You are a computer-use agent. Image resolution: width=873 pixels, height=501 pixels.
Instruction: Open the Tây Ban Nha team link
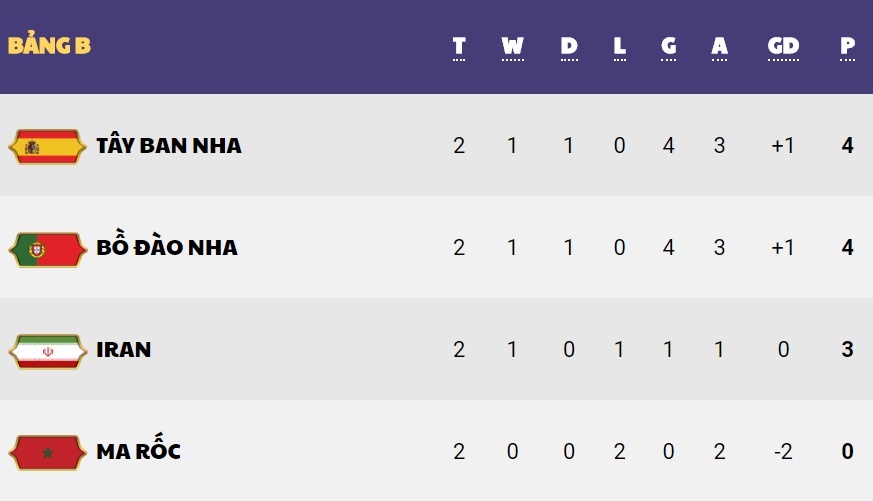coord(169,146)
